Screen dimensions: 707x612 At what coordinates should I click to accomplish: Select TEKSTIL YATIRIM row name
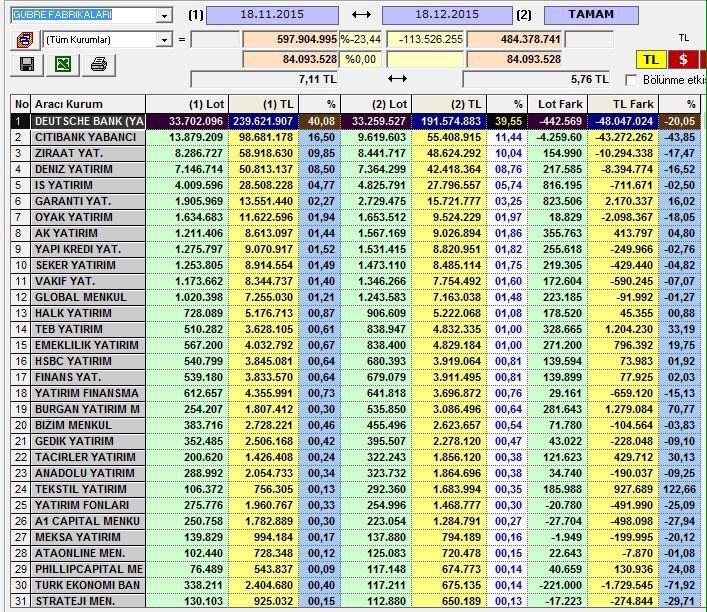pyautogui.click(x=88, y=489)
